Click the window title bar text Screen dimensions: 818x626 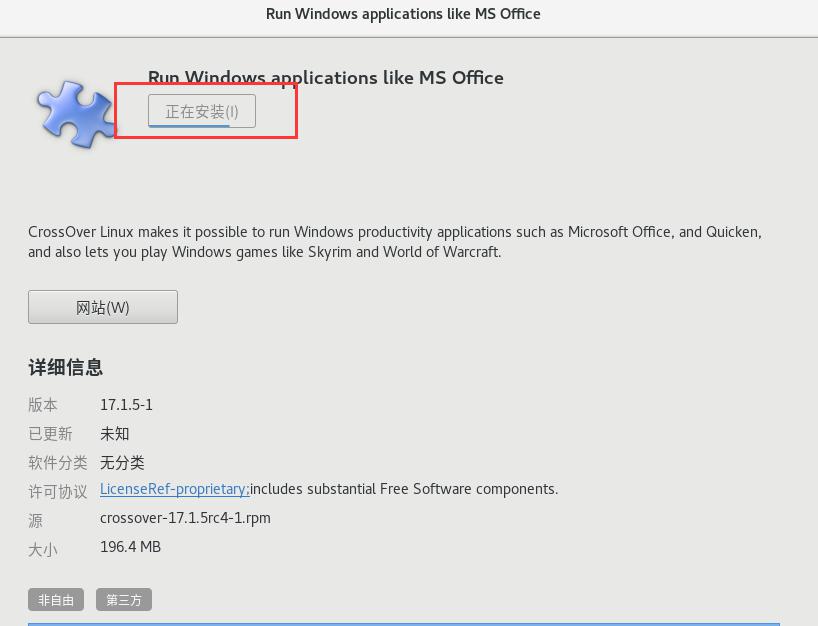[x=403, y=14]
